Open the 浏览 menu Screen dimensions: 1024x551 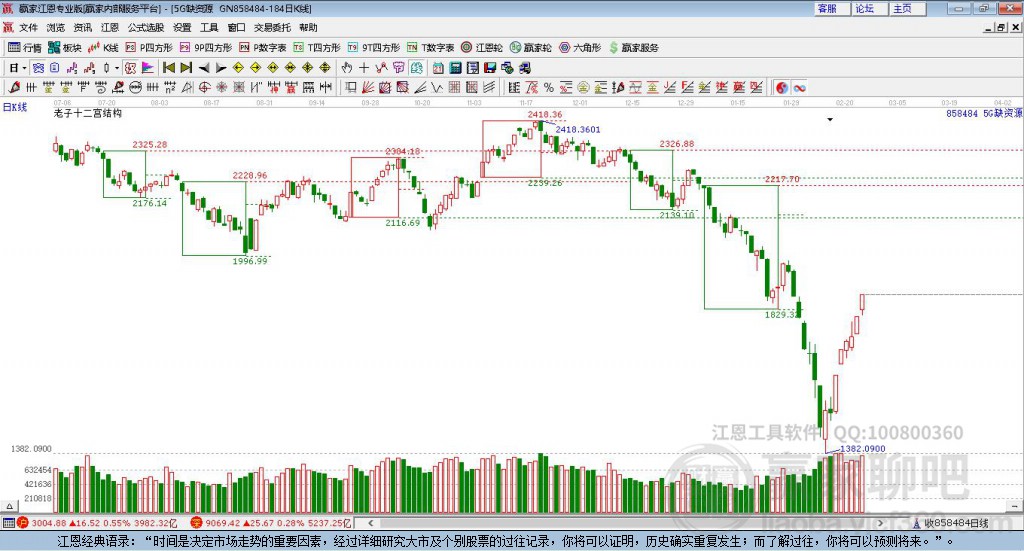click(56, 27)
